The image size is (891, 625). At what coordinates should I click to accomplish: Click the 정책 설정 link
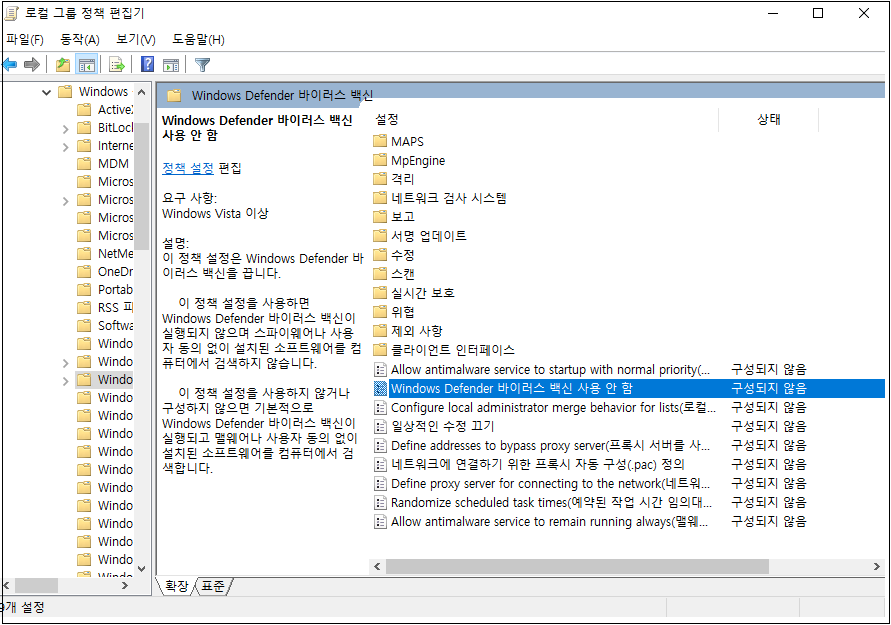tap(188, 168)
